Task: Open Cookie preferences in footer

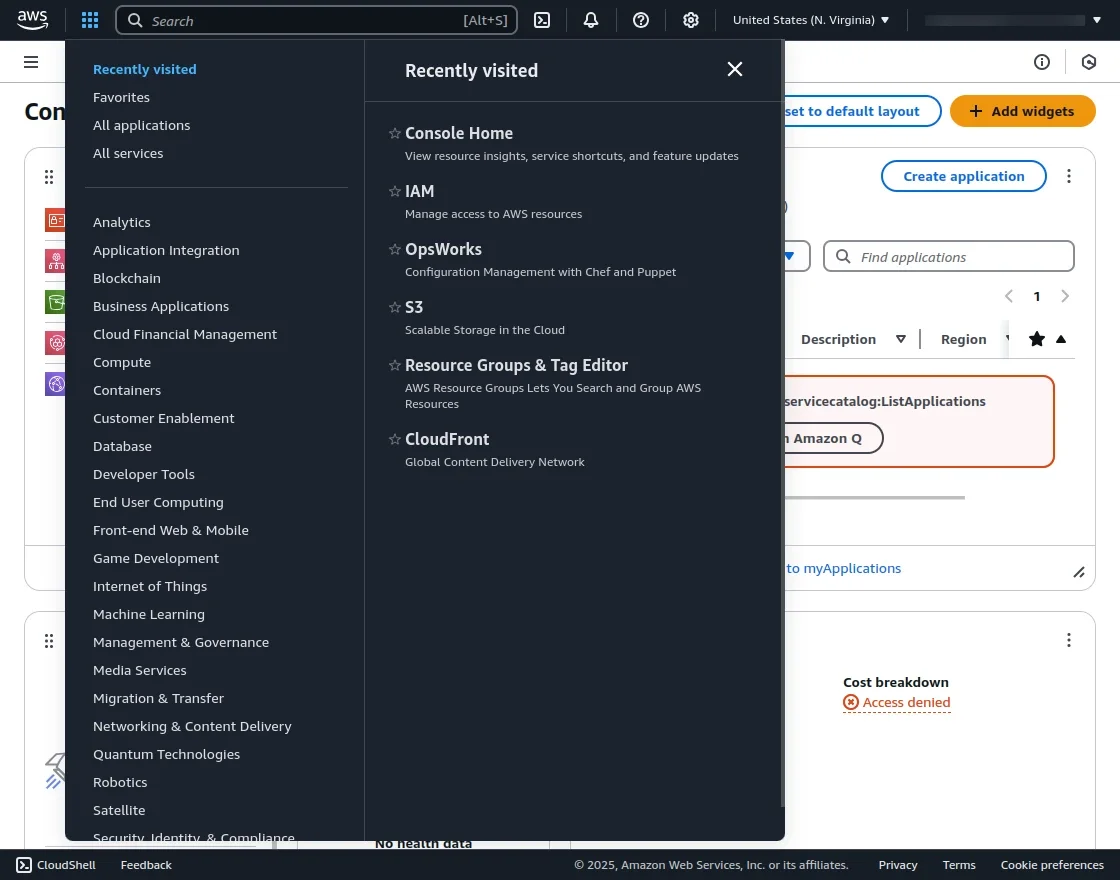Action: coord(1052,865)
